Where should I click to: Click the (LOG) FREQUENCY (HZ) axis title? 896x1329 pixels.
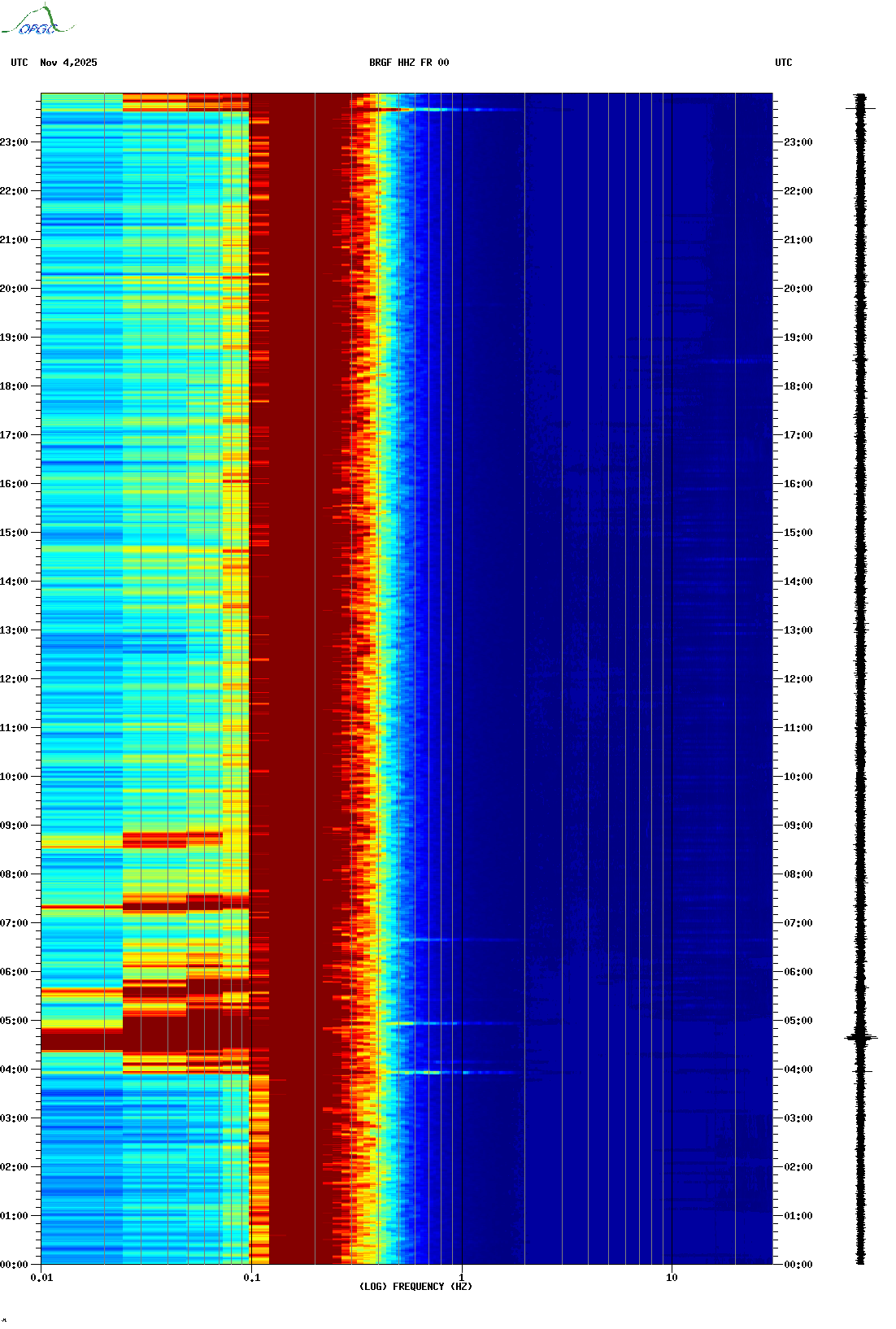pos(415,1287)
